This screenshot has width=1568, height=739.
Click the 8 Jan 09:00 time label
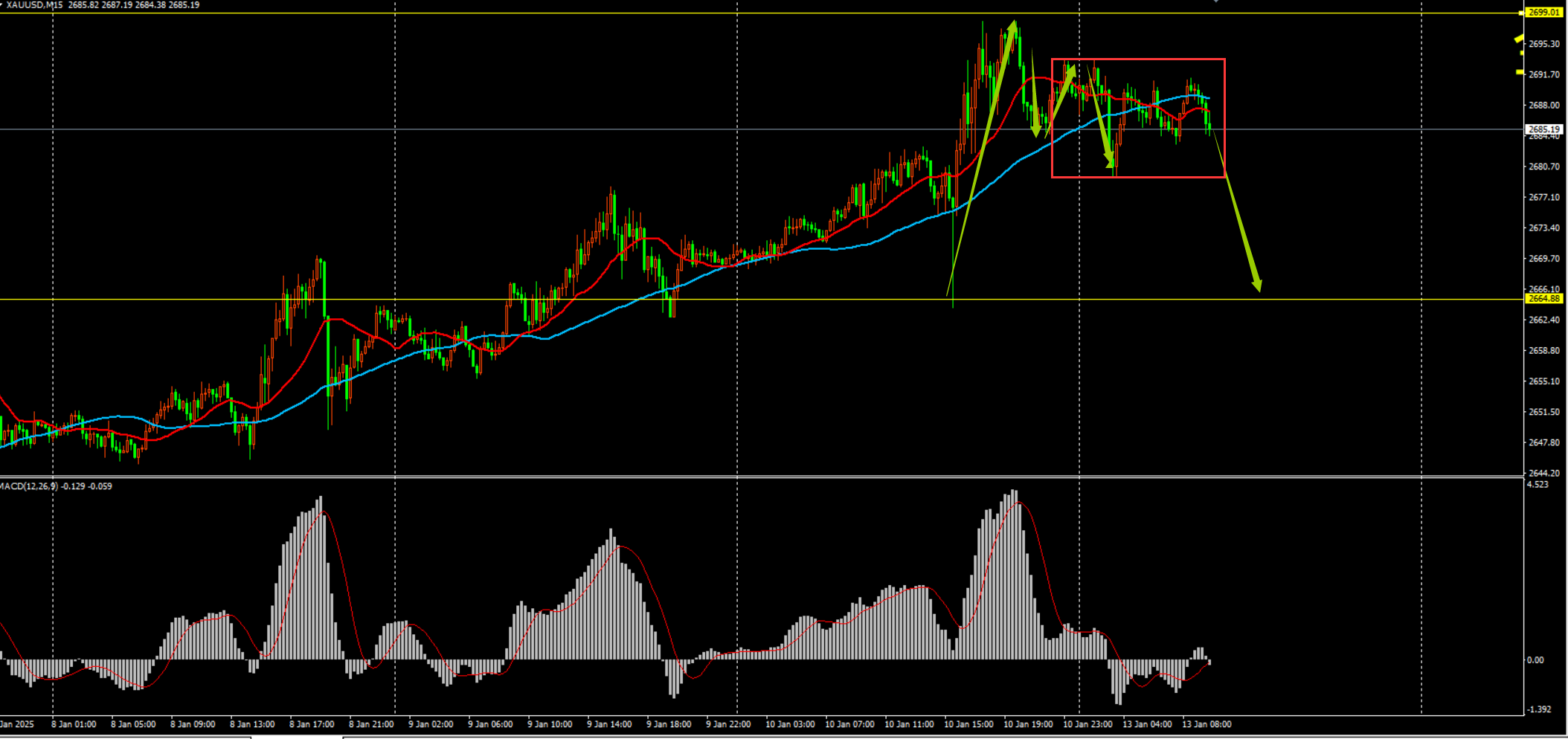click(x=193, y=724)
